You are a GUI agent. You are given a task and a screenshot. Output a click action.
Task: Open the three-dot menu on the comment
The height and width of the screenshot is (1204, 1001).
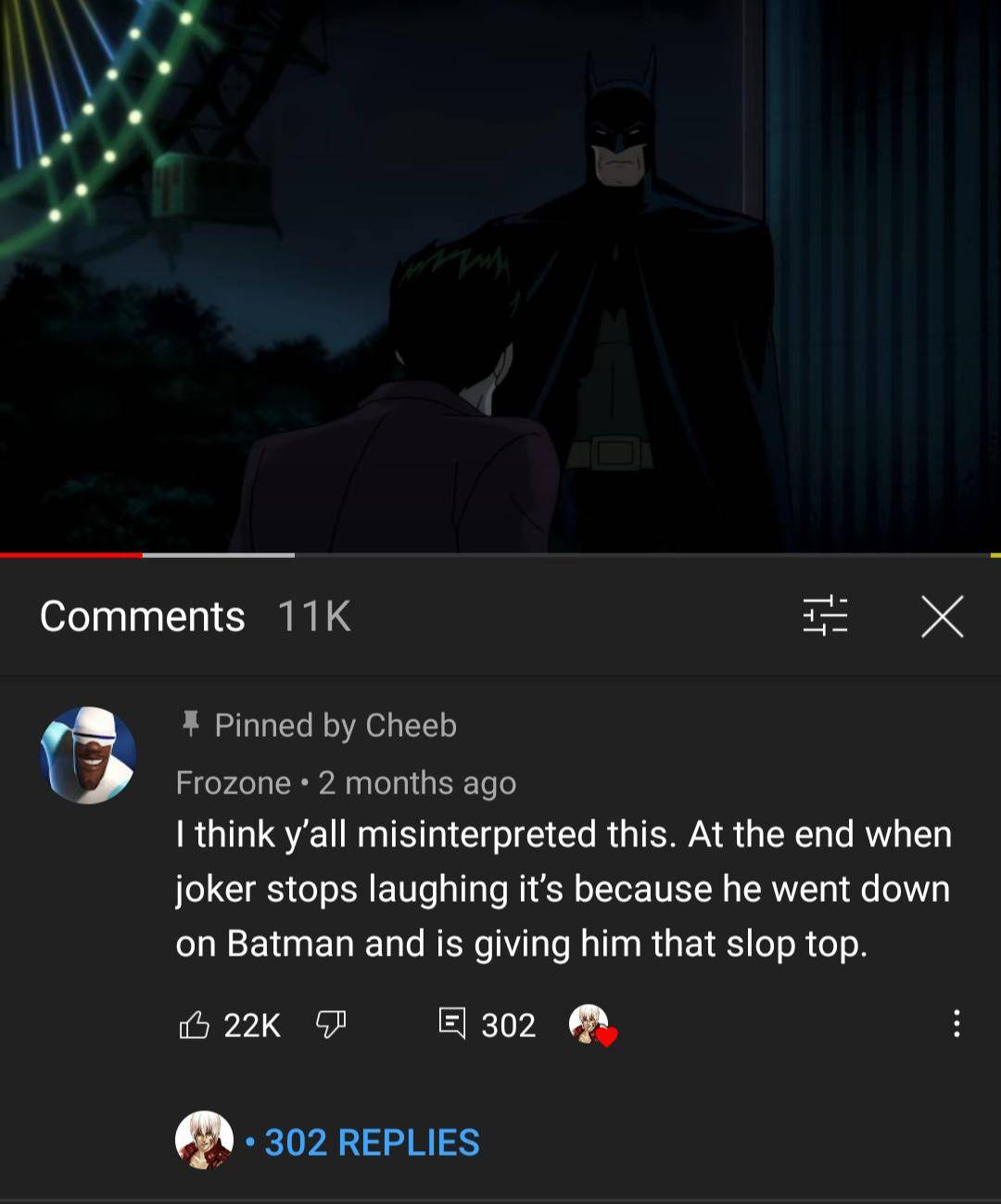958,1024
